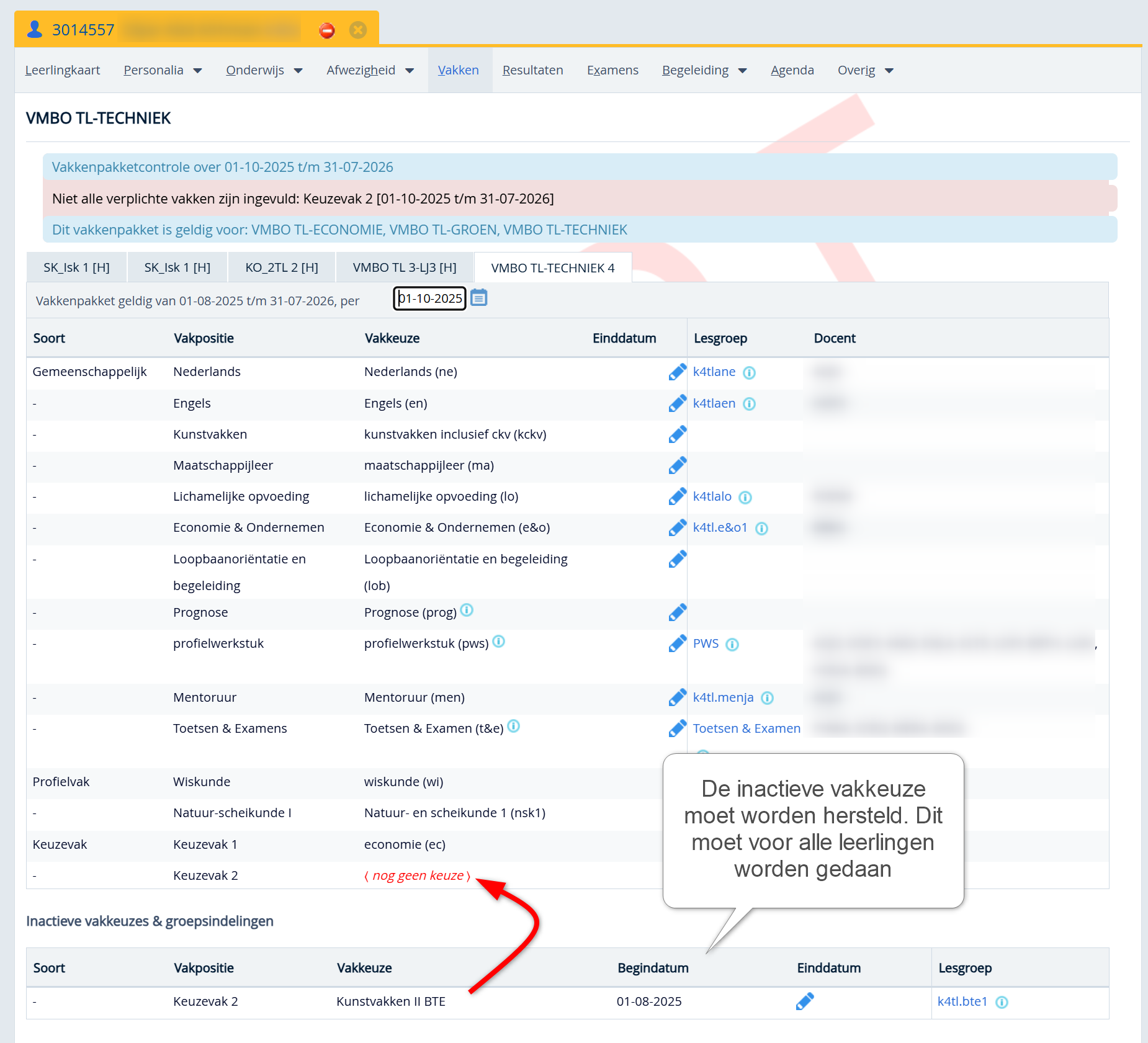Click the date field showing 01-10-2025
Image resolution: width=1148 pixels, height=1043 pixels.
tap(429, 299)
